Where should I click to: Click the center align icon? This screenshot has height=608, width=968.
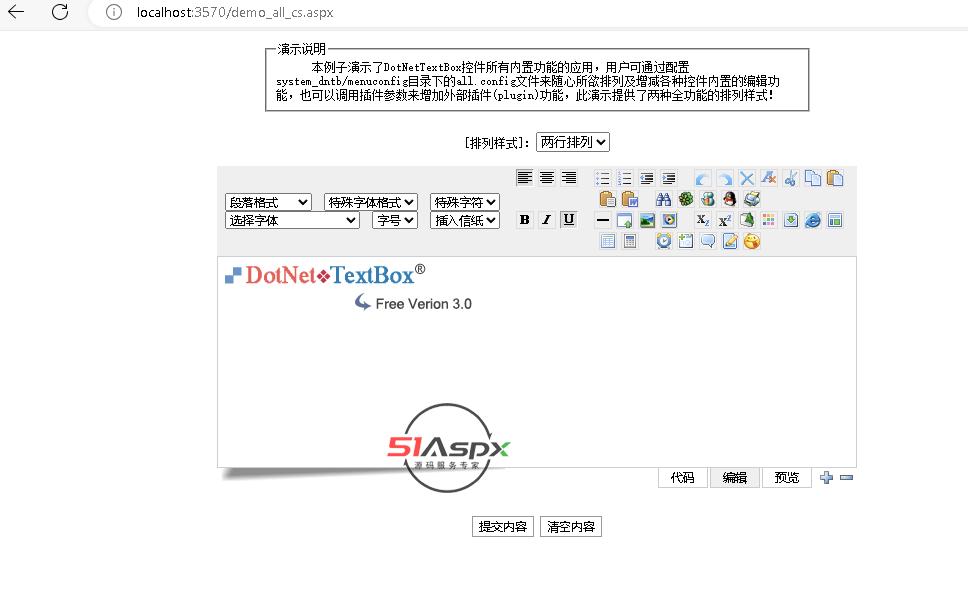(546, 178)
